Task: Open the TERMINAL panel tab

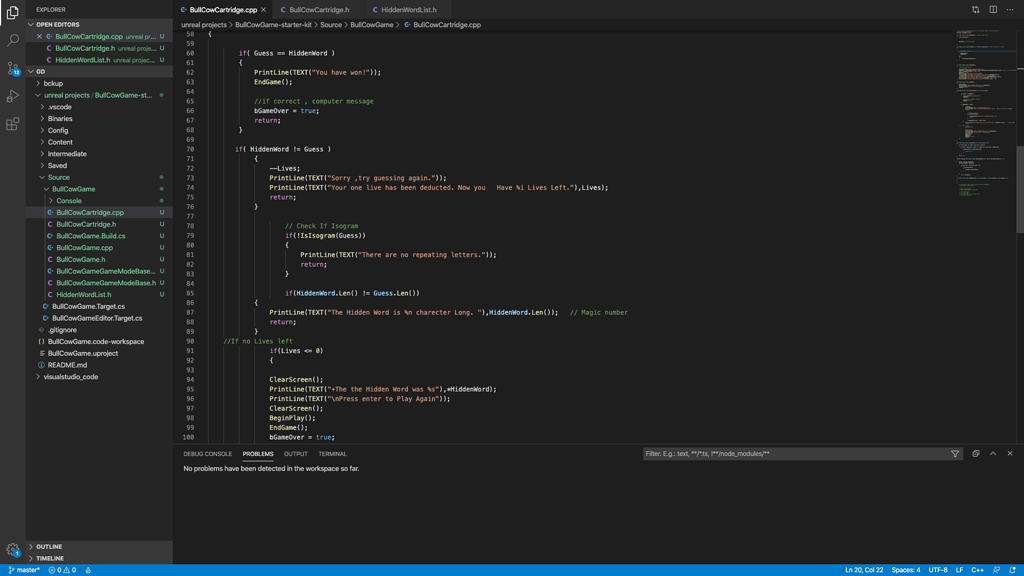Action: pos(332,453)
